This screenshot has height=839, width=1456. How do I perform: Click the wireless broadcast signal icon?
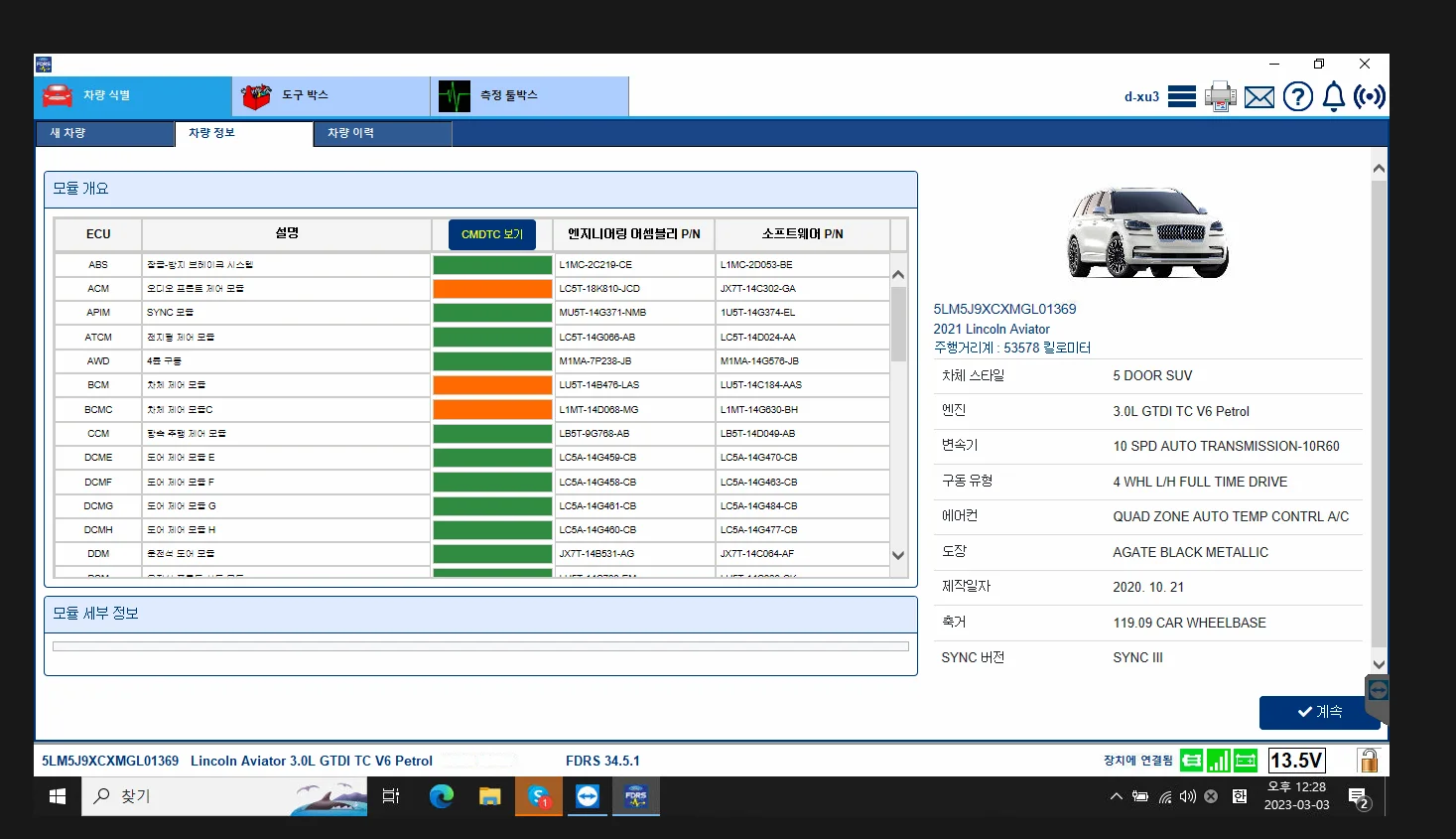(1370, 96)
